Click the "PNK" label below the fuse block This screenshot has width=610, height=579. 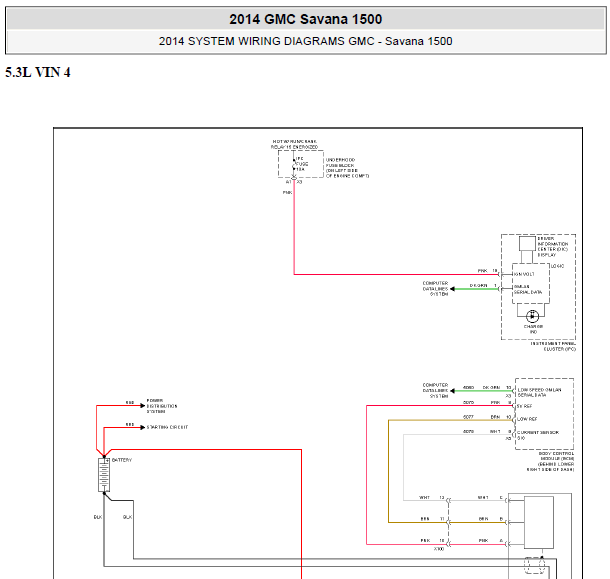pyautogui.click(x=287, y=193)
